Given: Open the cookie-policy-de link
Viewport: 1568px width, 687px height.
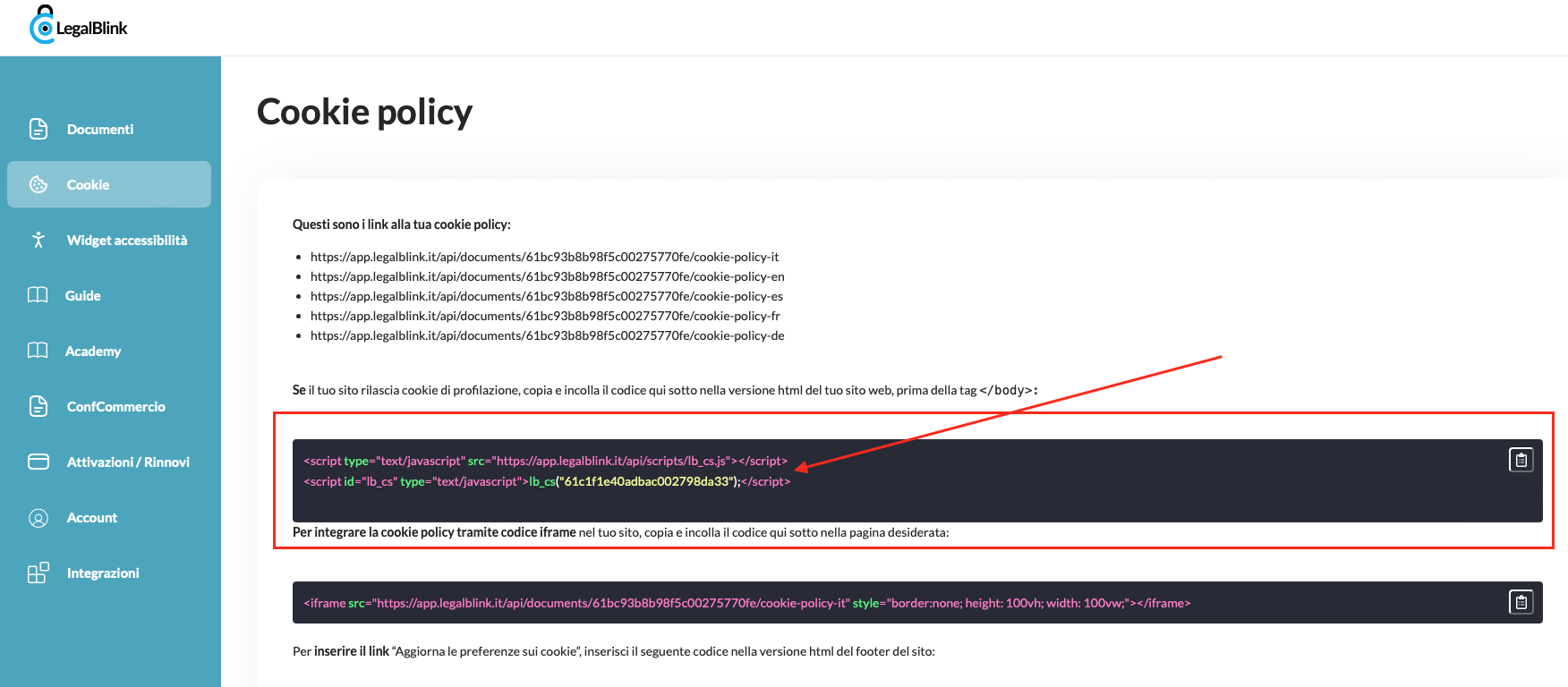Looking at the screenshot, I should (547, 335).
